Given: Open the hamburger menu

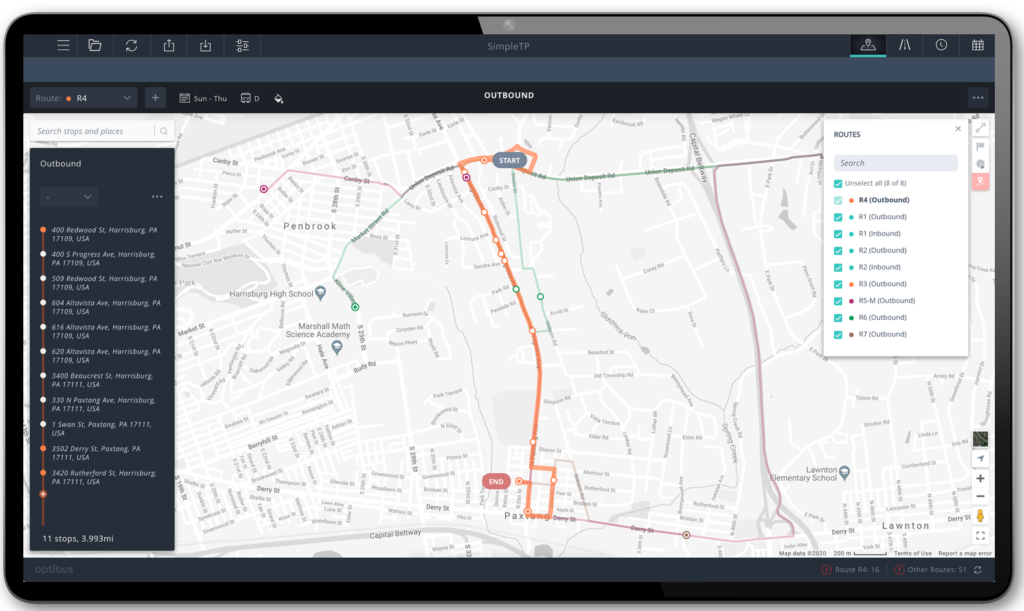Looking at the screenshot, I should point(61,45).
